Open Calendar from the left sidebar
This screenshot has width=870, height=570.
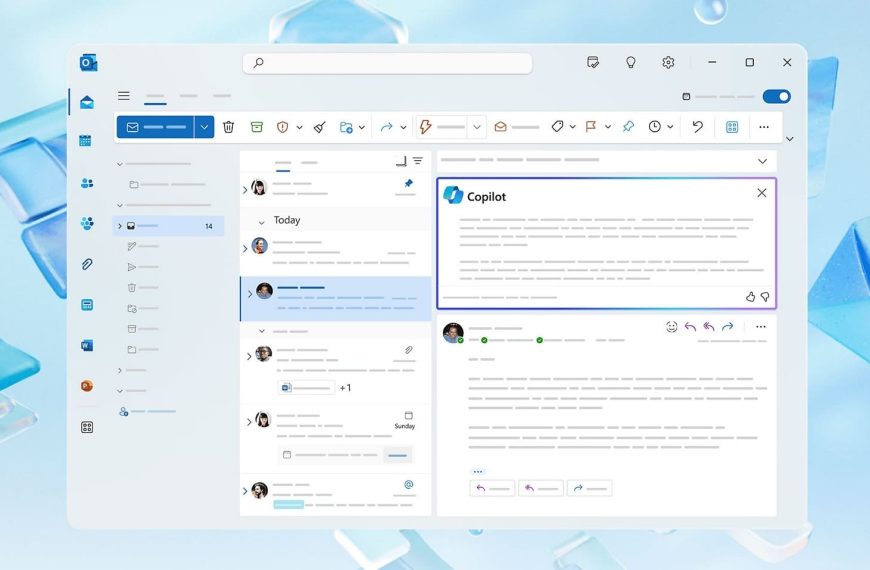tap(86, 141)
